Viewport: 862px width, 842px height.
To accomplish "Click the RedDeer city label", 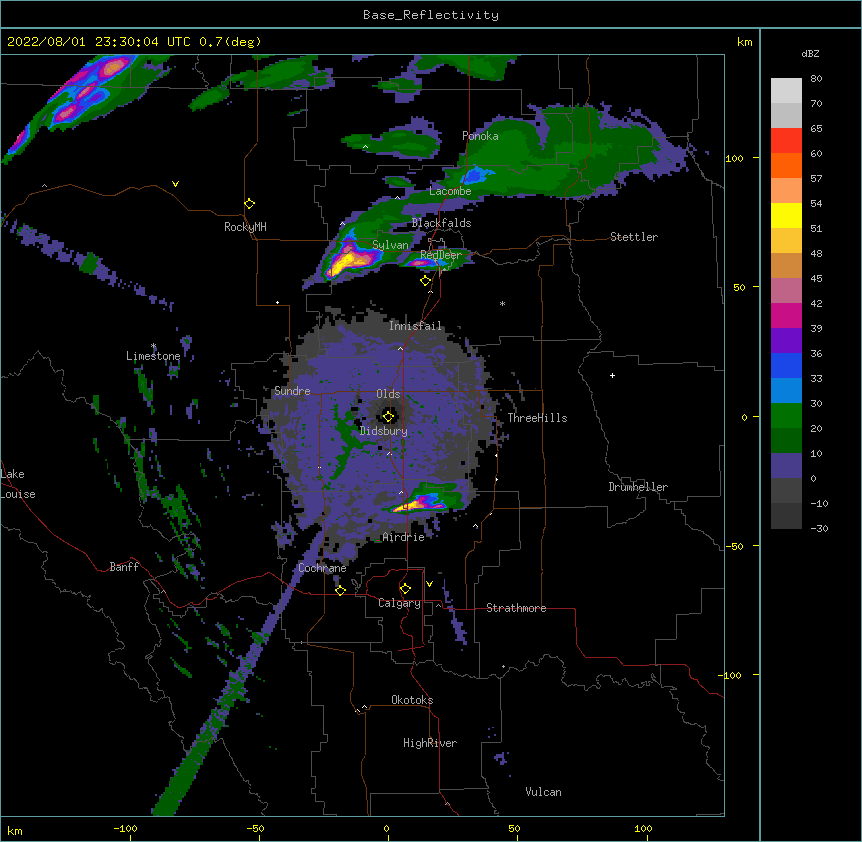I will pyautogui.click(x=441, y=255).
